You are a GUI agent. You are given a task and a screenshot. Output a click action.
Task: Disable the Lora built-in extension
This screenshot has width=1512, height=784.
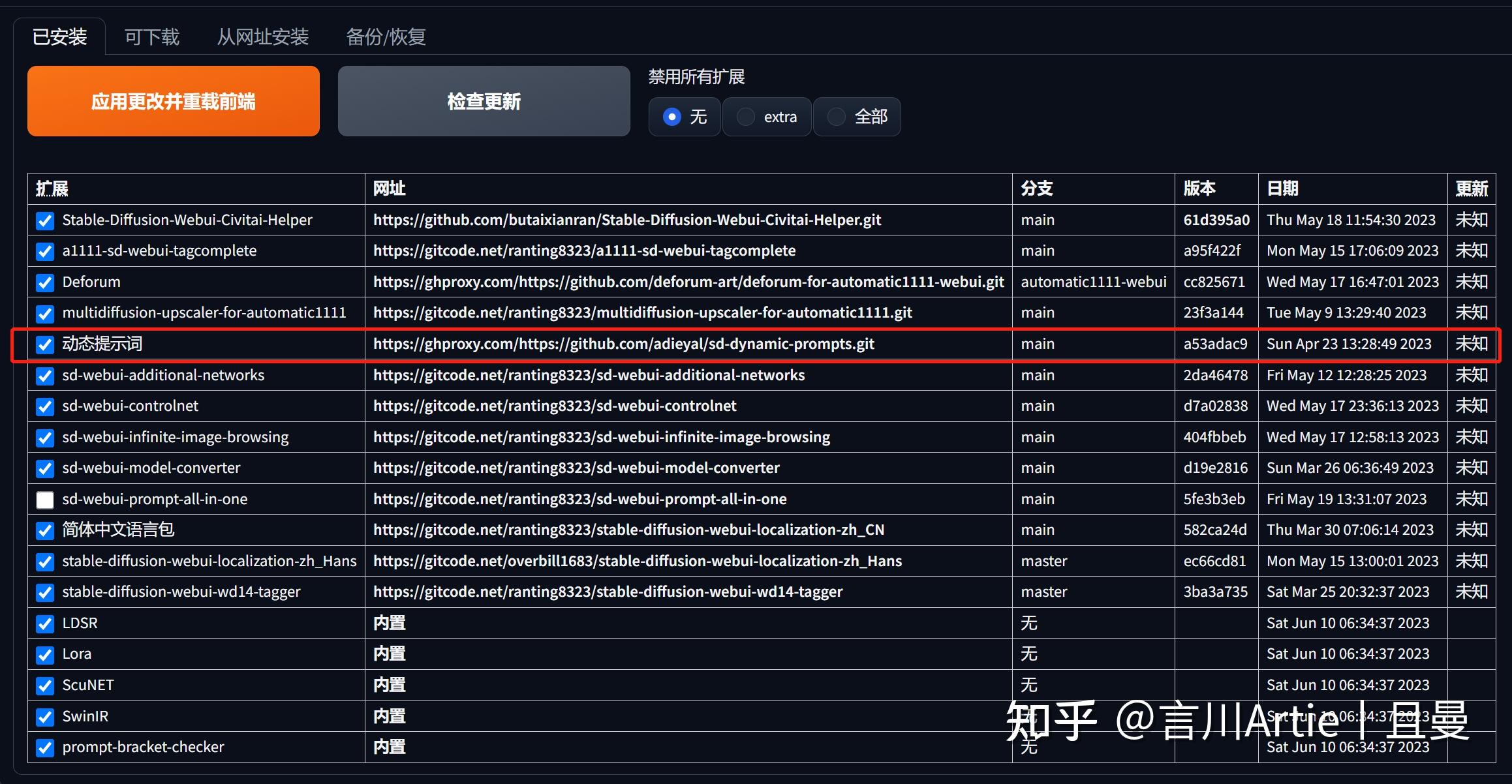pyautogui.click(x=44, y=655)
